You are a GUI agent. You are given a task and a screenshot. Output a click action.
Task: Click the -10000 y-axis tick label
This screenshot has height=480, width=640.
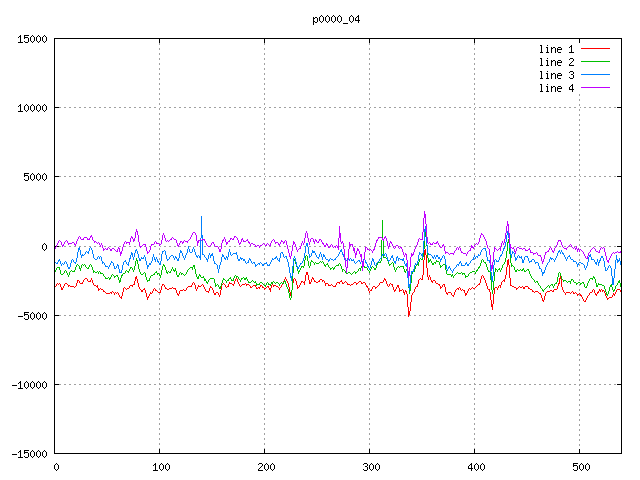[29, 384]
